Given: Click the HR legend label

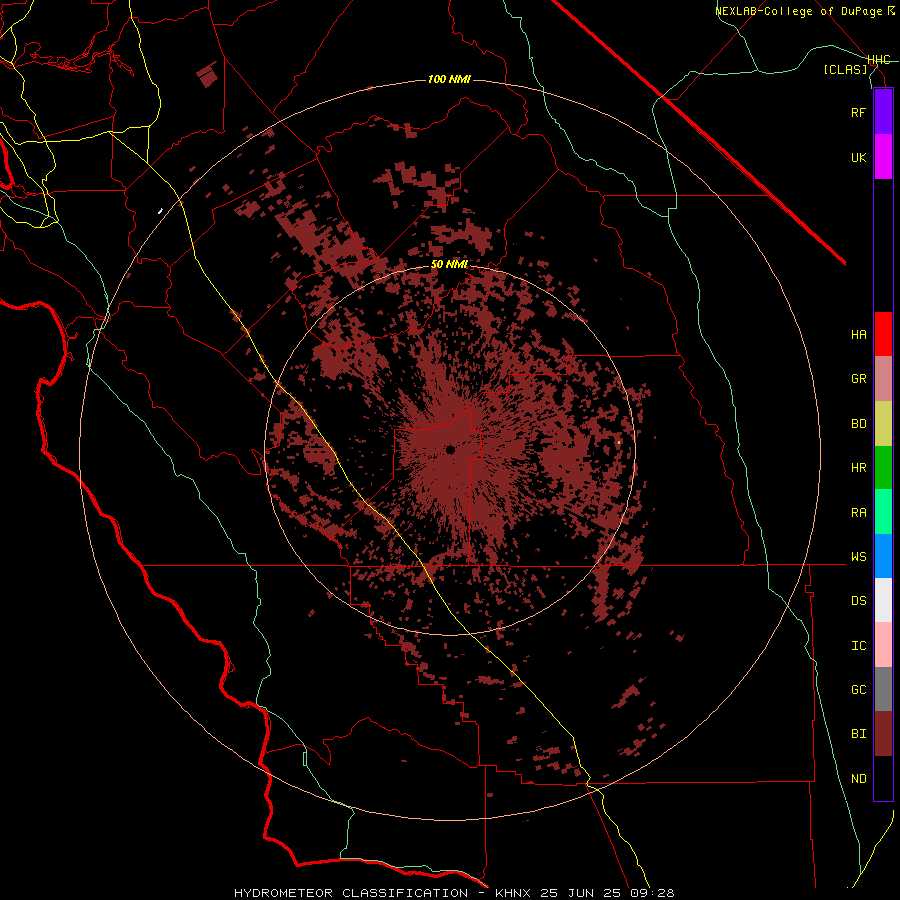Looking at the screenshot, I should [859, 468].
